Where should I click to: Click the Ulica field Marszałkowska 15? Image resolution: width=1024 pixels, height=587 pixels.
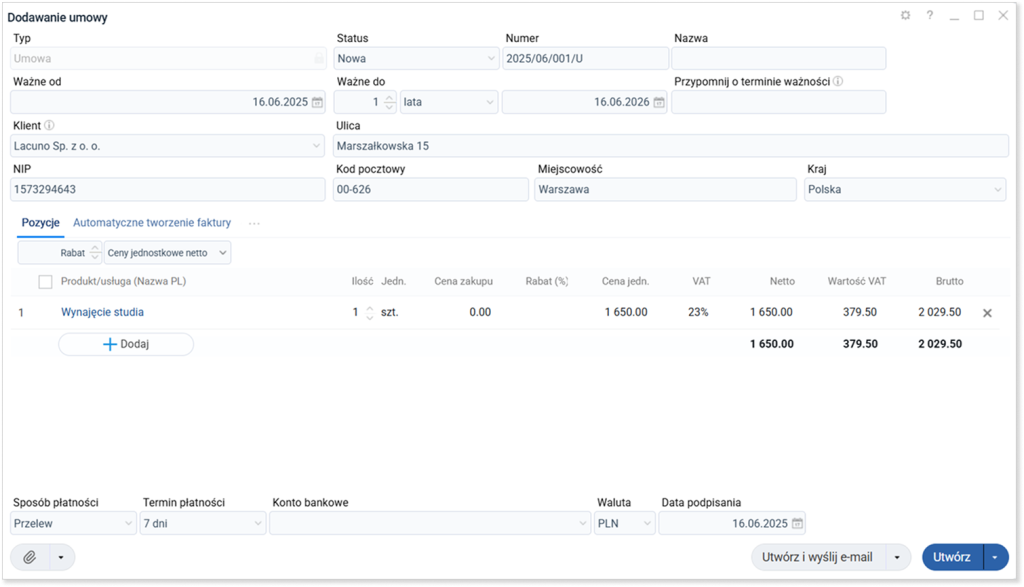click(x=671, y=146)
